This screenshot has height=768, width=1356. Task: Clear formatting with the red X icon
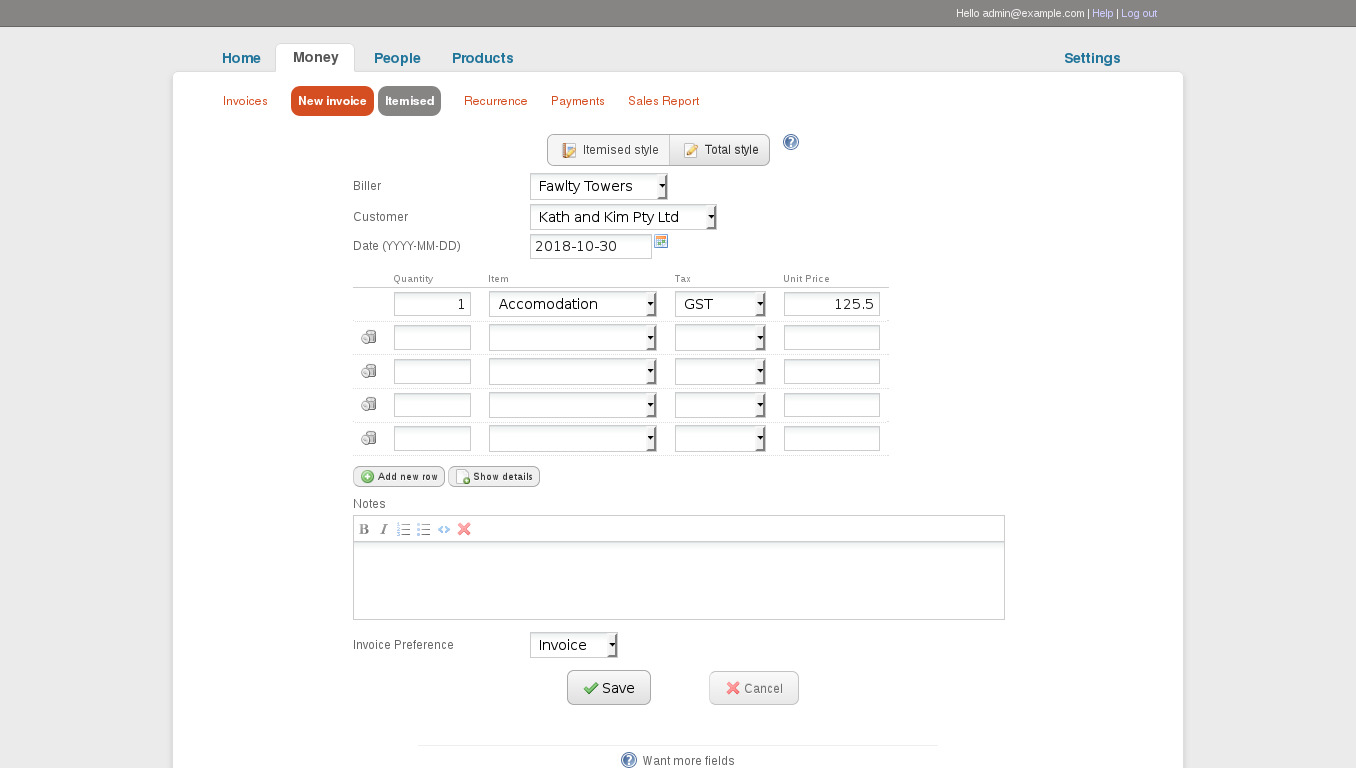pos(464,529)
